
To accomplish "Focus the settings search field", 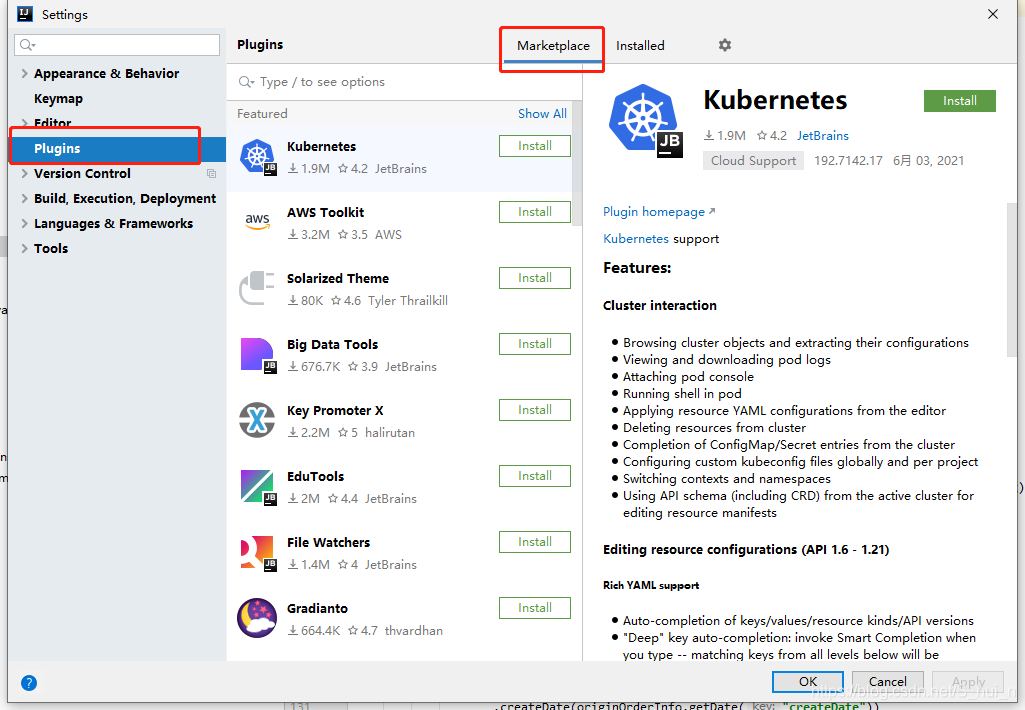I will (117, 44).
